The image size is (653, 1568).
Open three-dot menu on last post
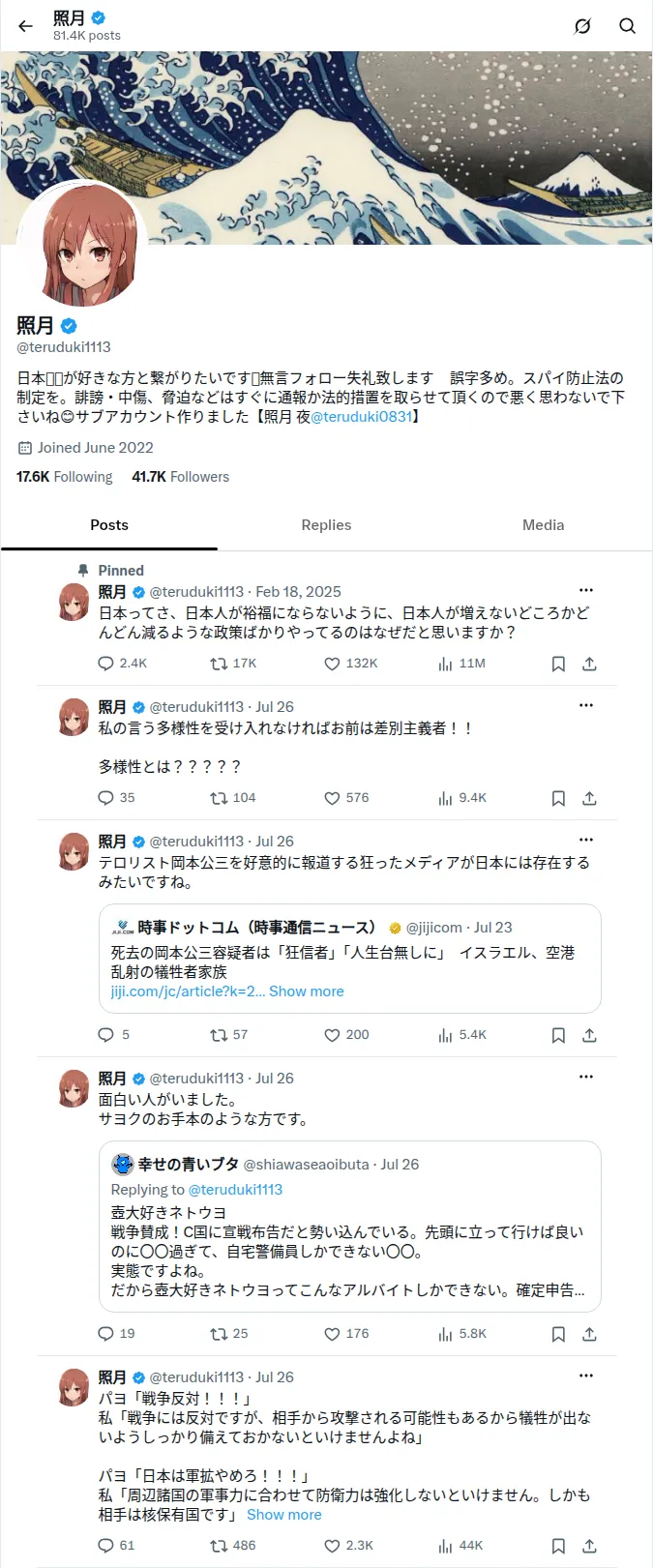586,1376
